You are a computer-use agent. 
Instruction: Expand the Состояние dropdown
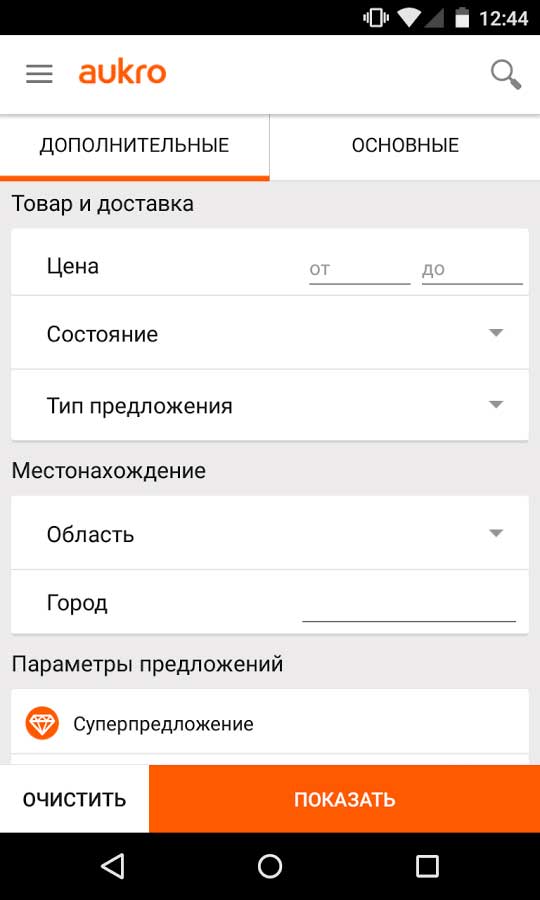pyautogui.click(x=270, y=333)
